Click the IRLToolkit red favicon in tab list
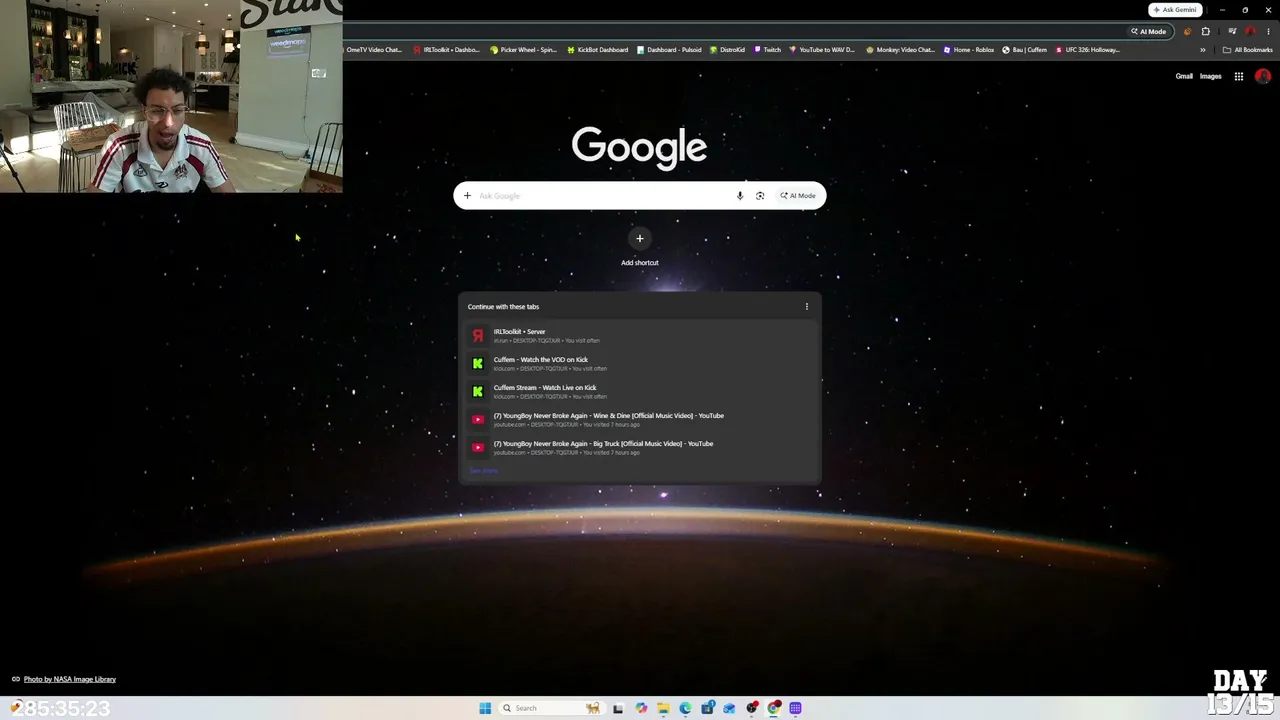Screen dimensions: 1280x720 [478, 336]
